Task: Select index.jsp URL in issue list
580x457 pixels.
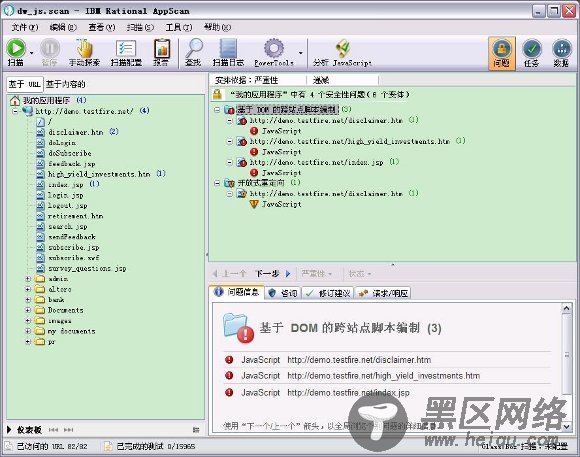Action: point(316,162)
